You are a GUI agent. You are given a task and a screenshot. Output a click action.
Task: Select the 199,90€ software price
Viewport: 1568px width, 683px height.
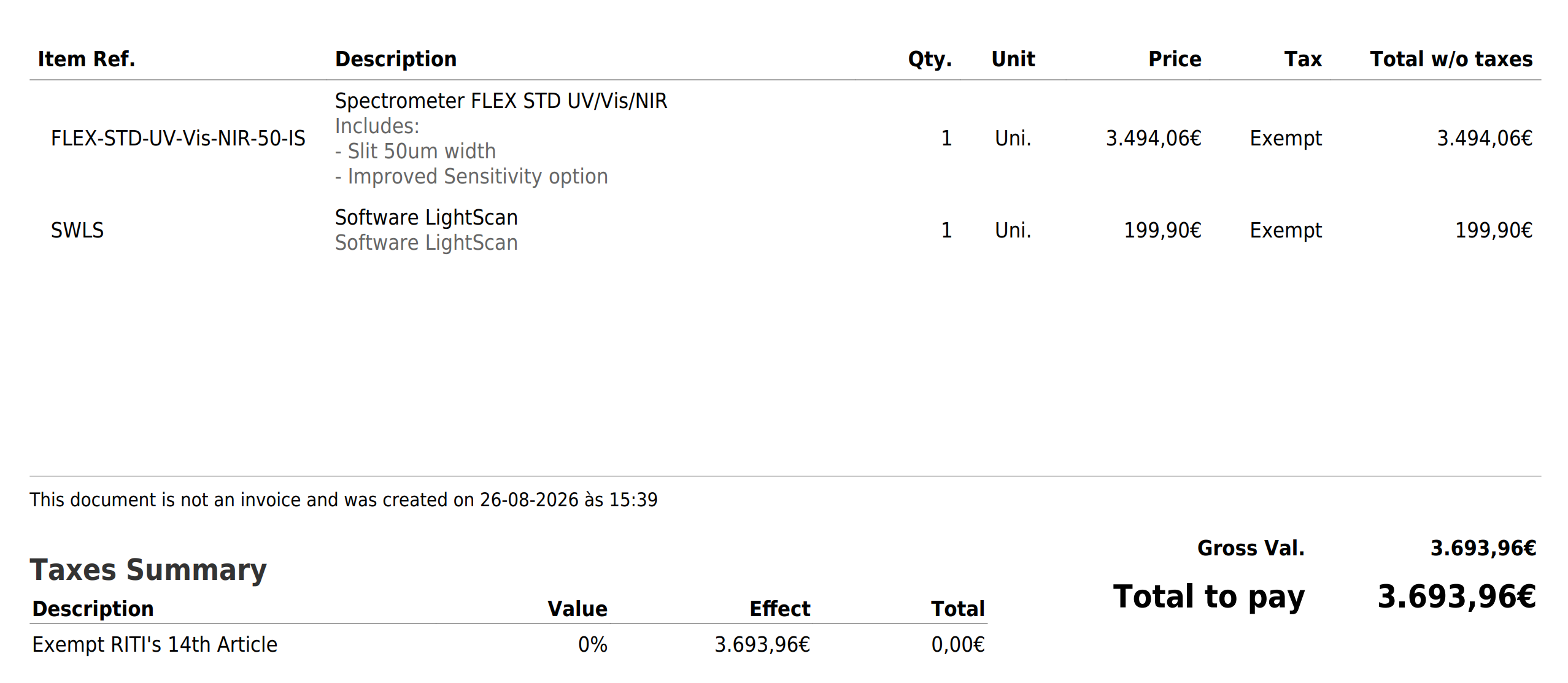(x=1162, y=231)
